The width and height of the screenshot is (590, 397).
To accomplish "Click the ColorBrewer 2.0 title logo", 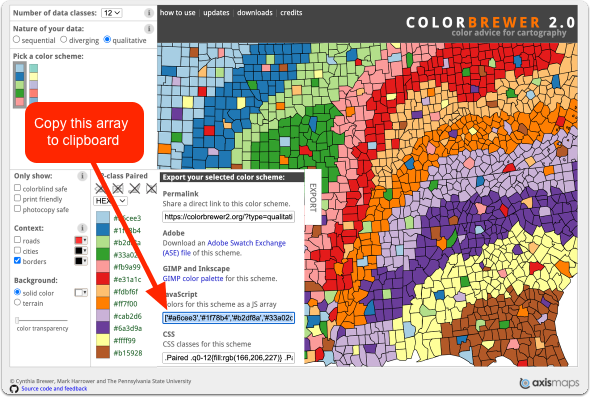I will pos(491,23).
